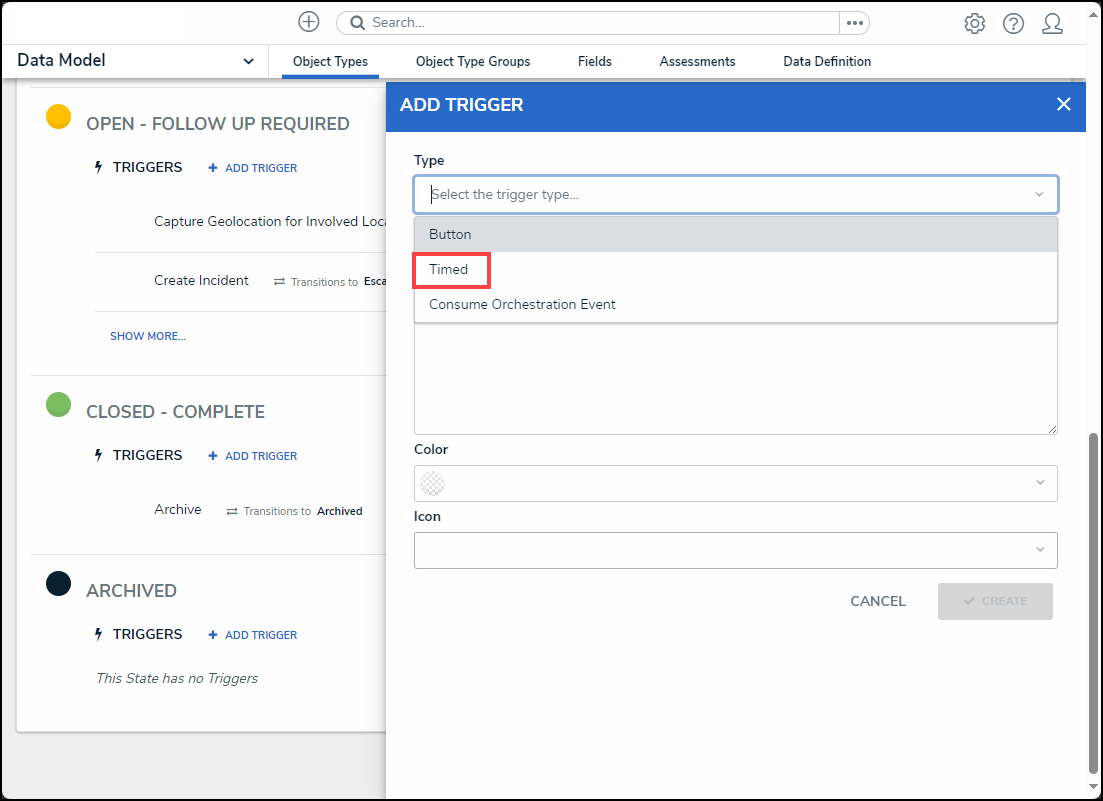Image resolution: width=1103 pixels, height=801 pixels.
Task: Close the Add Trigger panel
Action: tap(1063, 104)
